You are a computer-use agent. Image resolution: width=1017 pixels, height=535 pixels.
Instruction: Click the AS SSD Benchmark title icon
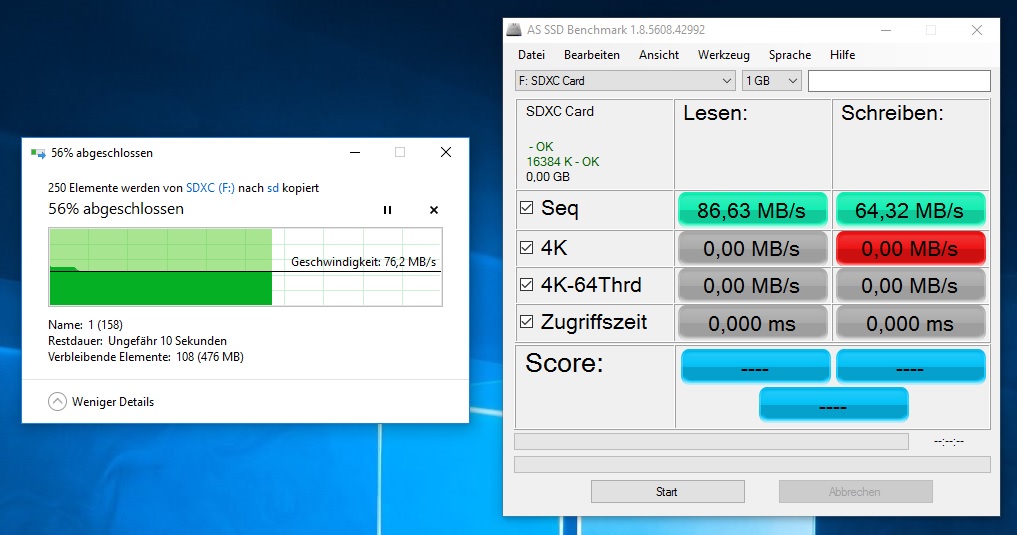514,30
